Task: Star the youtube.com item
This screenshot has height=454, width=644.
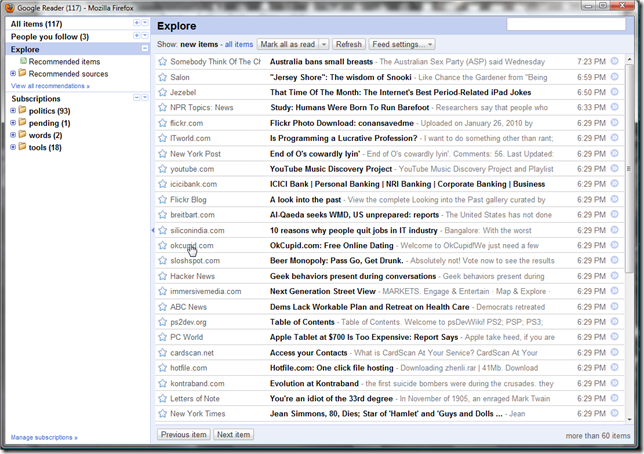Action: click(x=163, y=169)
